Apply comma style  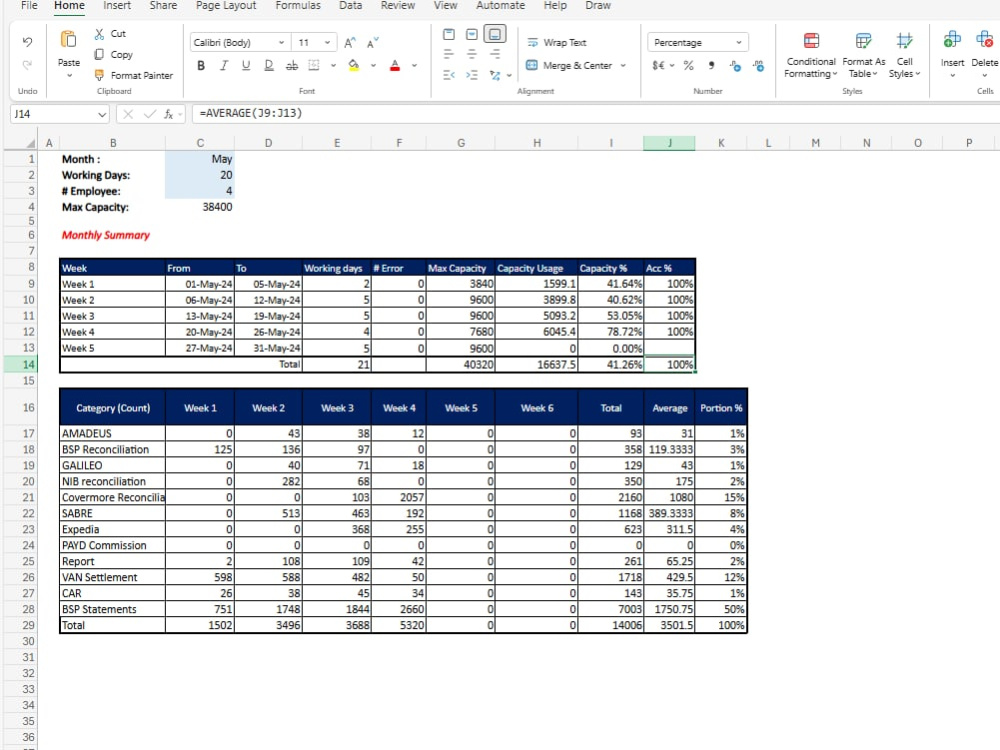pos(712,65)
